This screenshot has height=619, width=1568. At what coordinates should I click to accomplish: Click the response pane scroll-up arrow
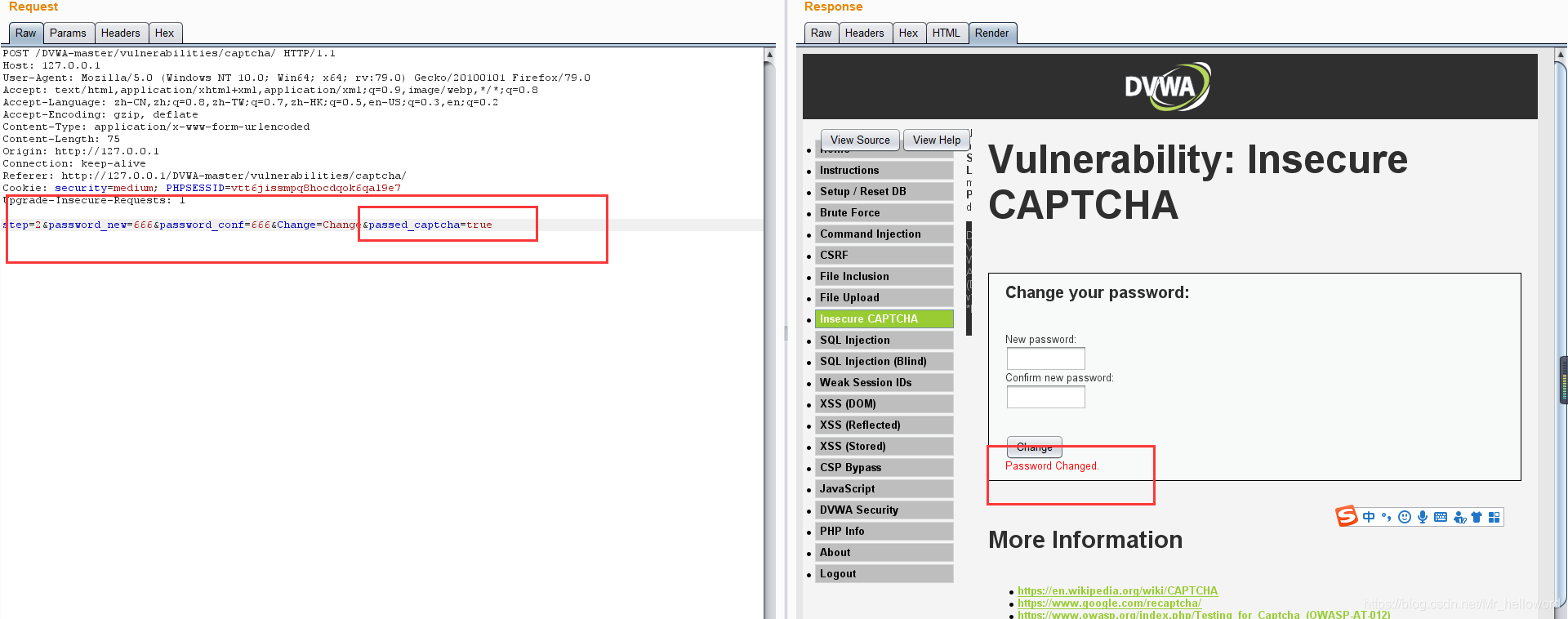coord(1562,56)
